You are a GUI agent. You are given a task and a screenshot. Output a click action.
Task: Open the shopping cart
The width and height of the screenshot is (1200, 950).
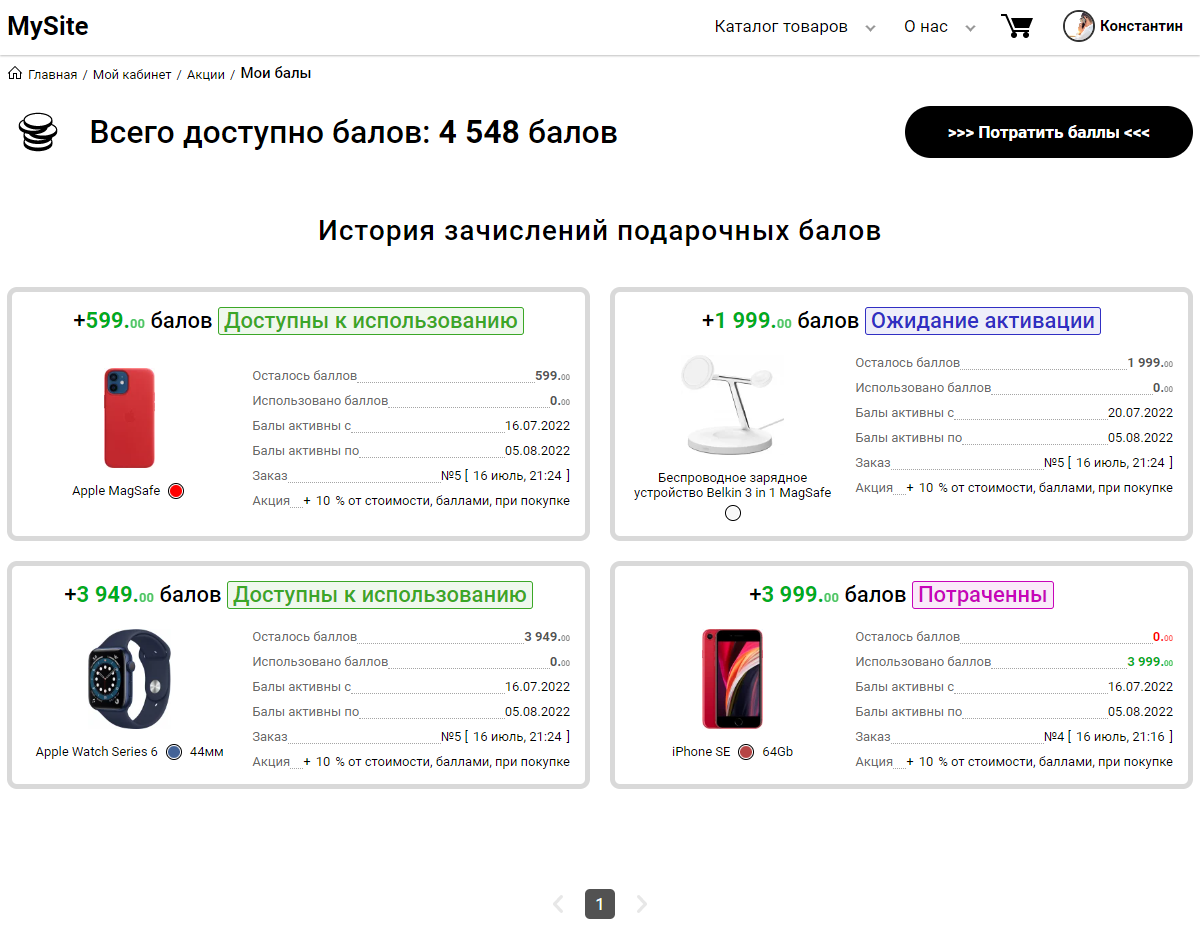tap(1017, 26)
